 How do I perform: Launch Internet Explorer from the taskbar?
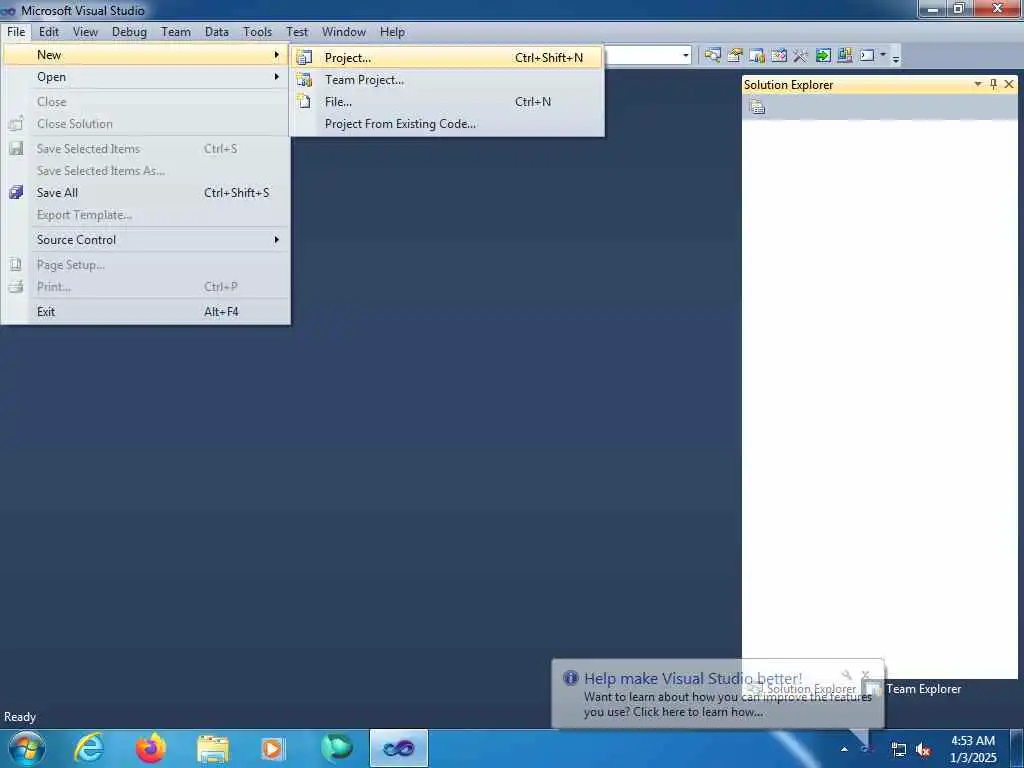[89, 748]
